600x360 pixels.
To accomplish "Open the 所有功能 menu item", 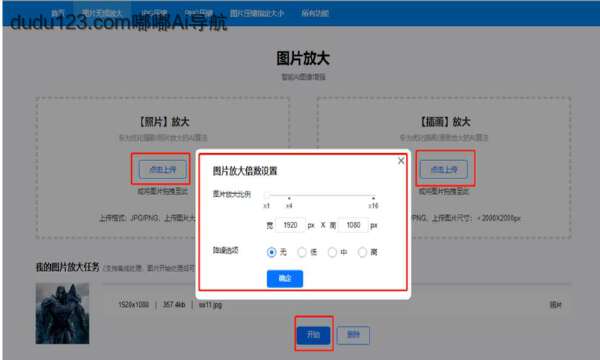I will (315, 13).
